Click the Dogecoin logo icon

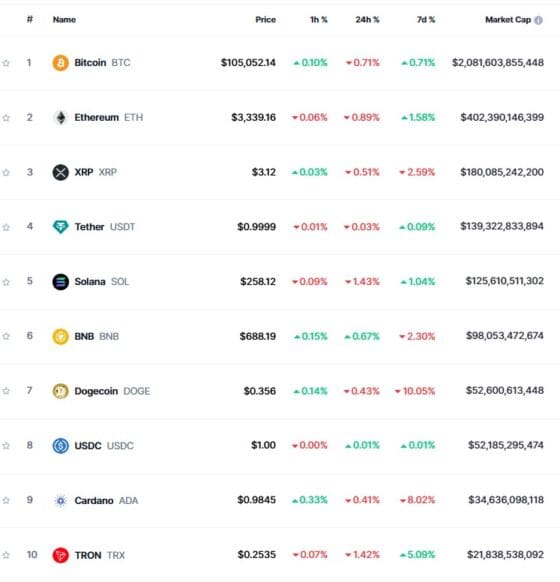pyautogui.click(x=60, y=391)
